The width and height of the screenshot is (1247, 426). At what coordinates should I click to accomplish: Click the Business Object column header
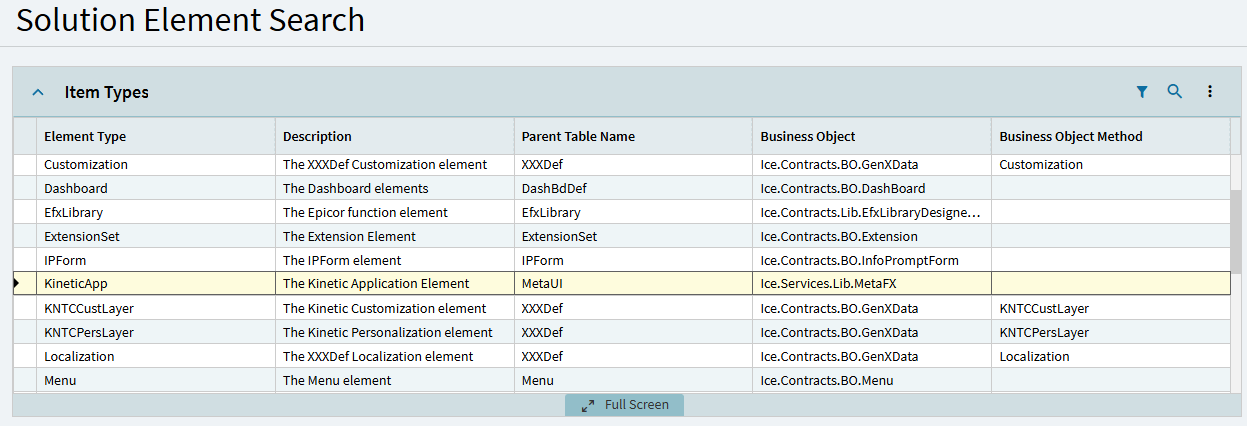click(808, 137)
